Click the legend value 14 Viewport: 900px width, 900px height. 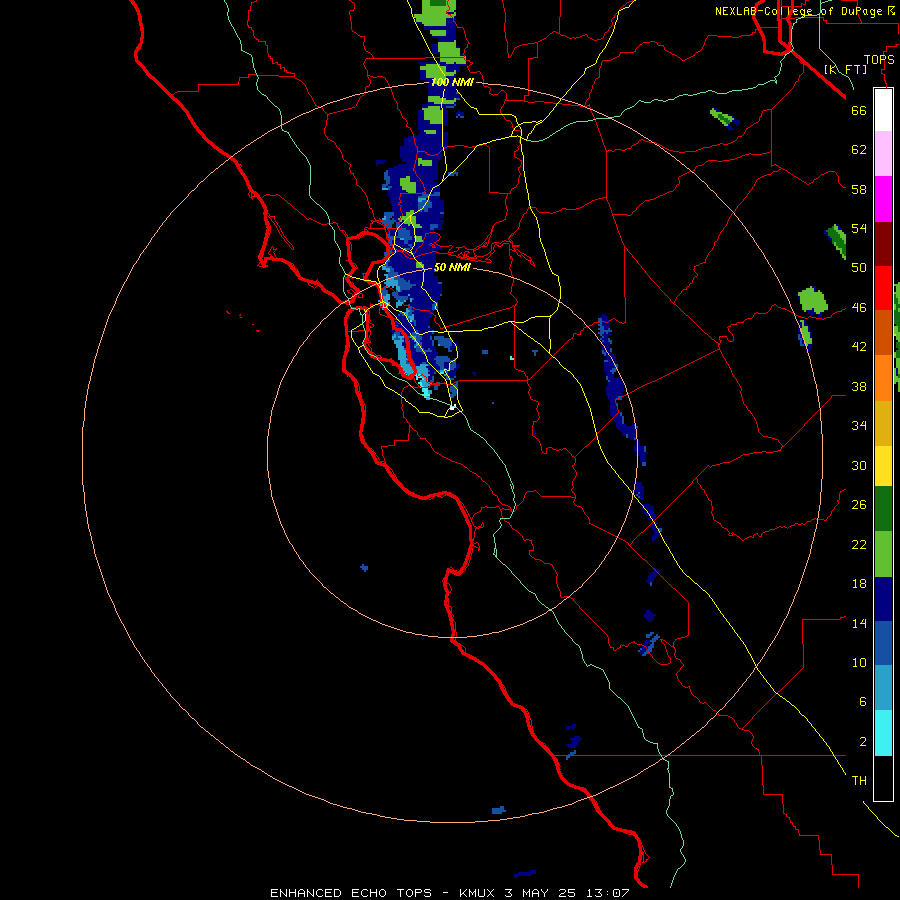point(859,623)
